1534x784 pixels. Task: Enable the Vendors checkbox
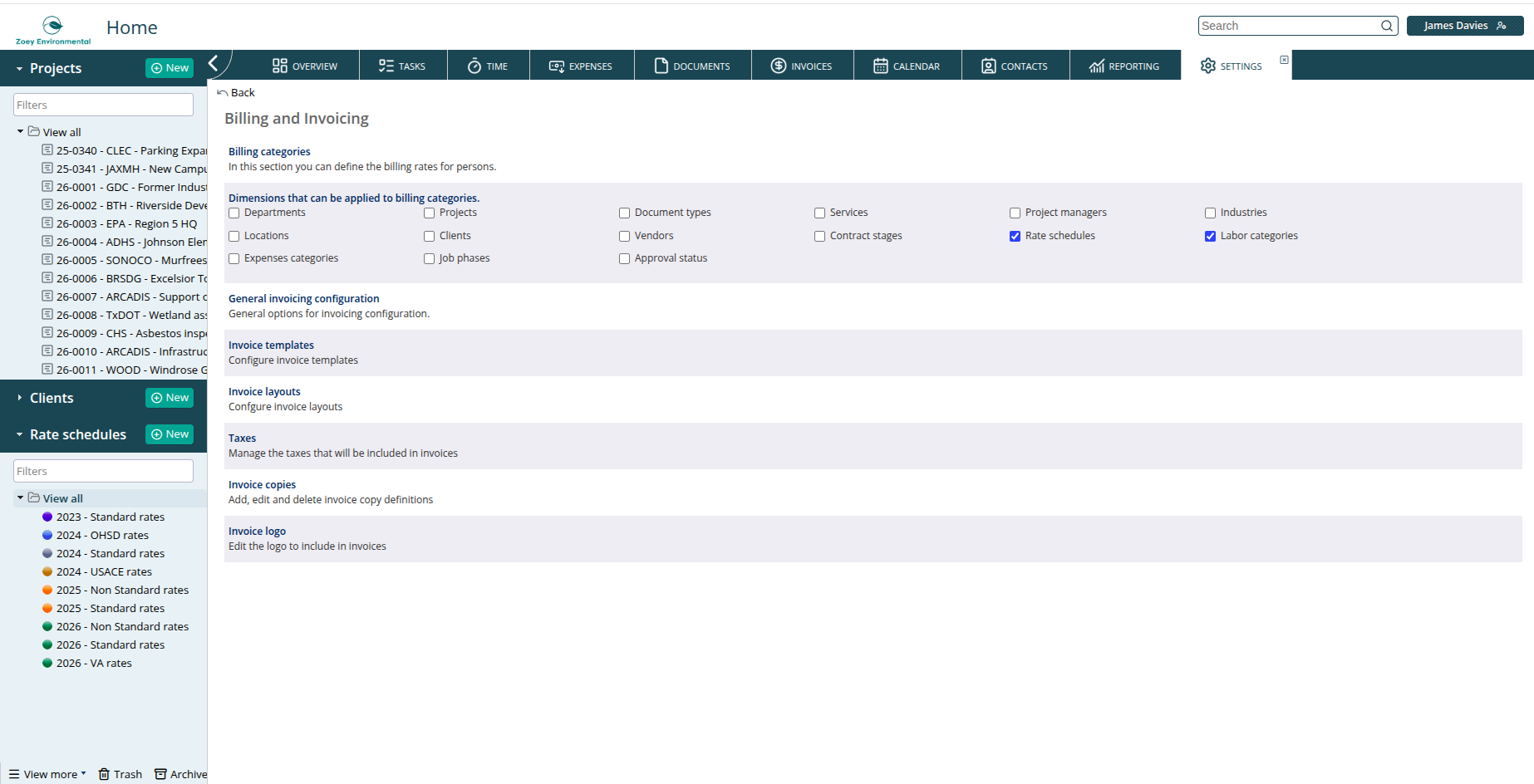[x=625, y=237]
